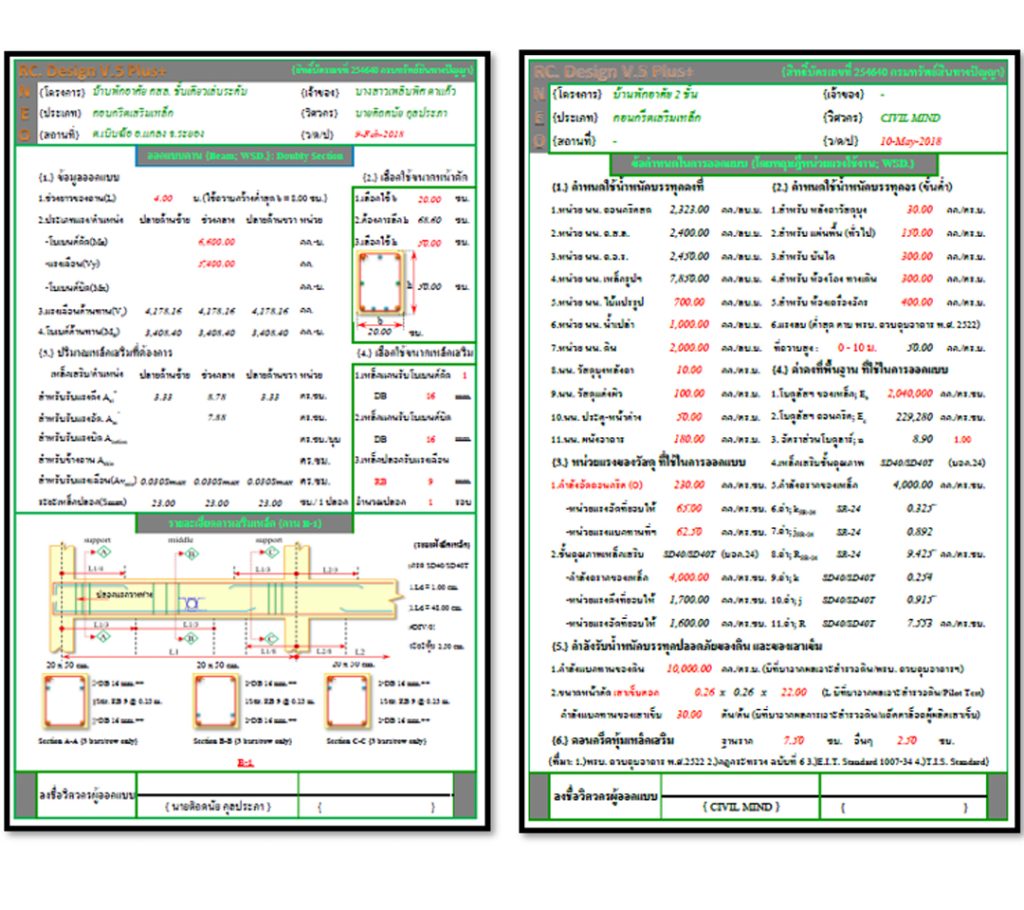Click the bending moment value '6,600.00'
This screenshot has width=1024, height=910.
[x=216, y=242]
